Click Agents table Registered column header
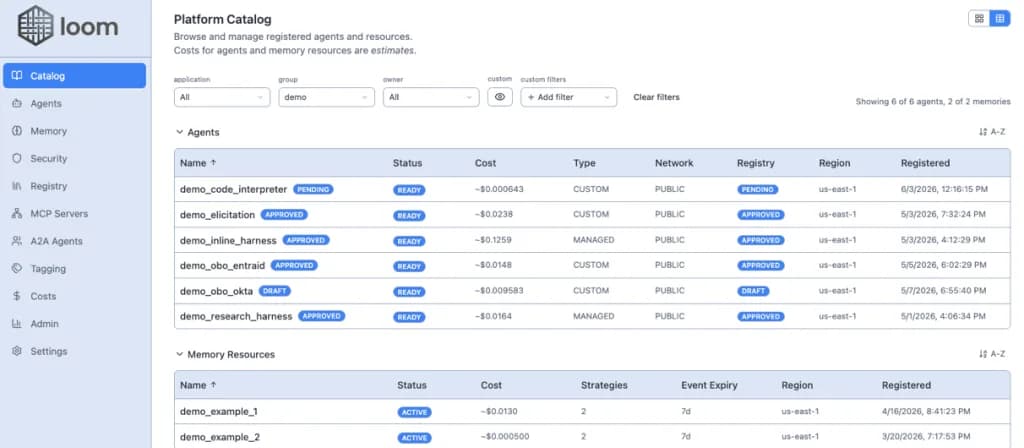This screenshot has width=1024, height=448. pyautogui.click(x=925, y=163)
